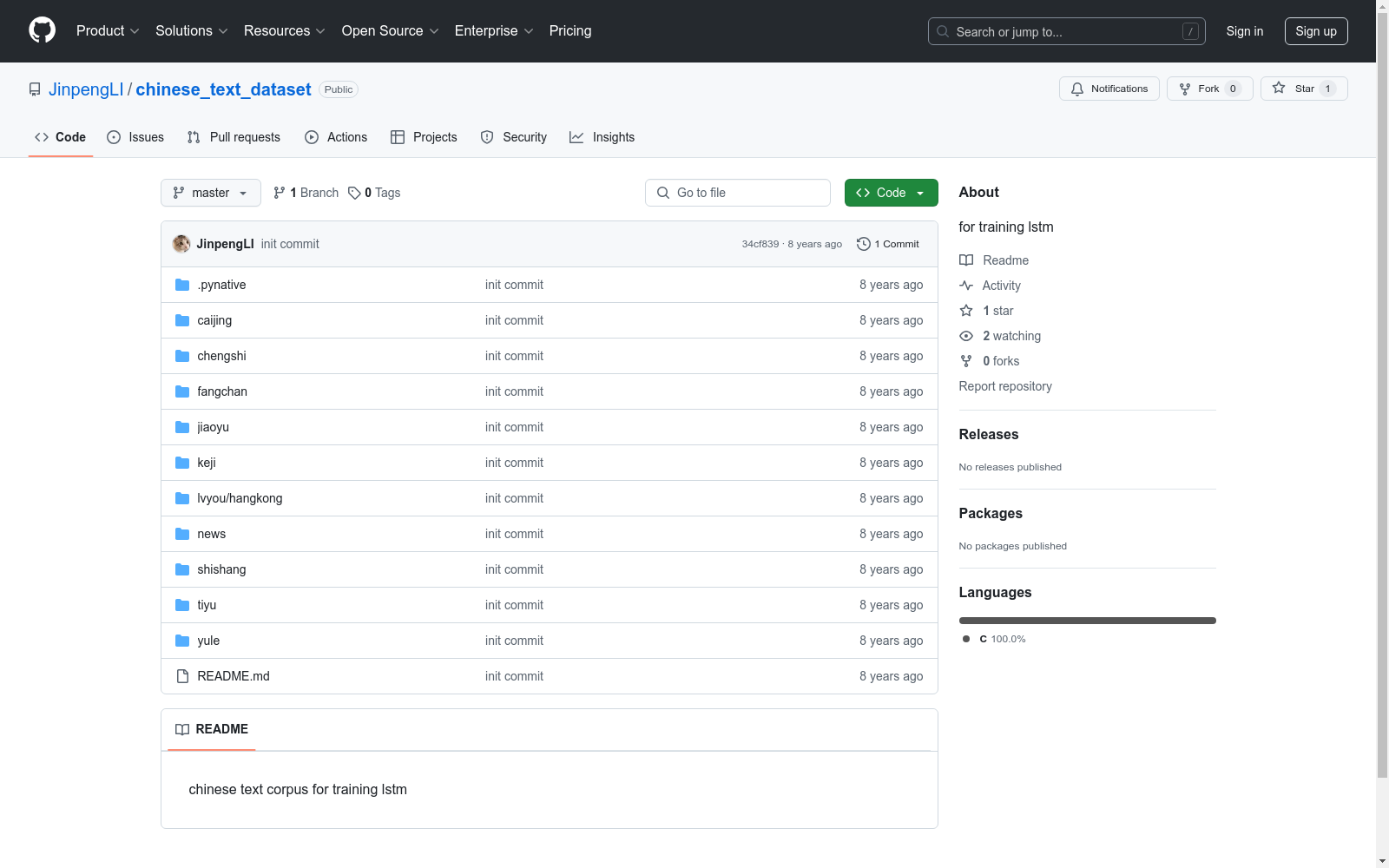Click the GitHub logo icon
1389x868 pixels.
point(42,30)
